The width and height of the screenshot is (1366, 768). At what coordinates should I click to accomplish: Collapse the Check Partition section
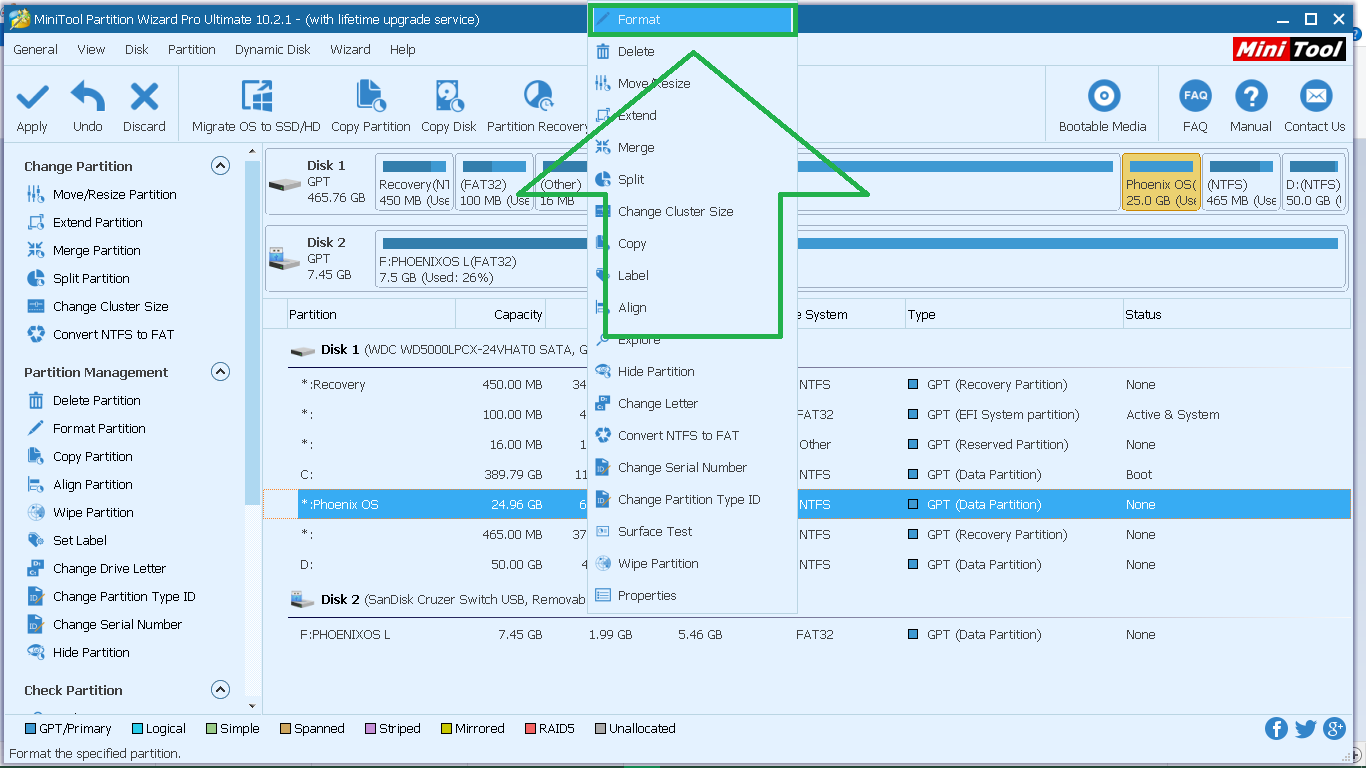pyautogui.click(x=221, y=690)
